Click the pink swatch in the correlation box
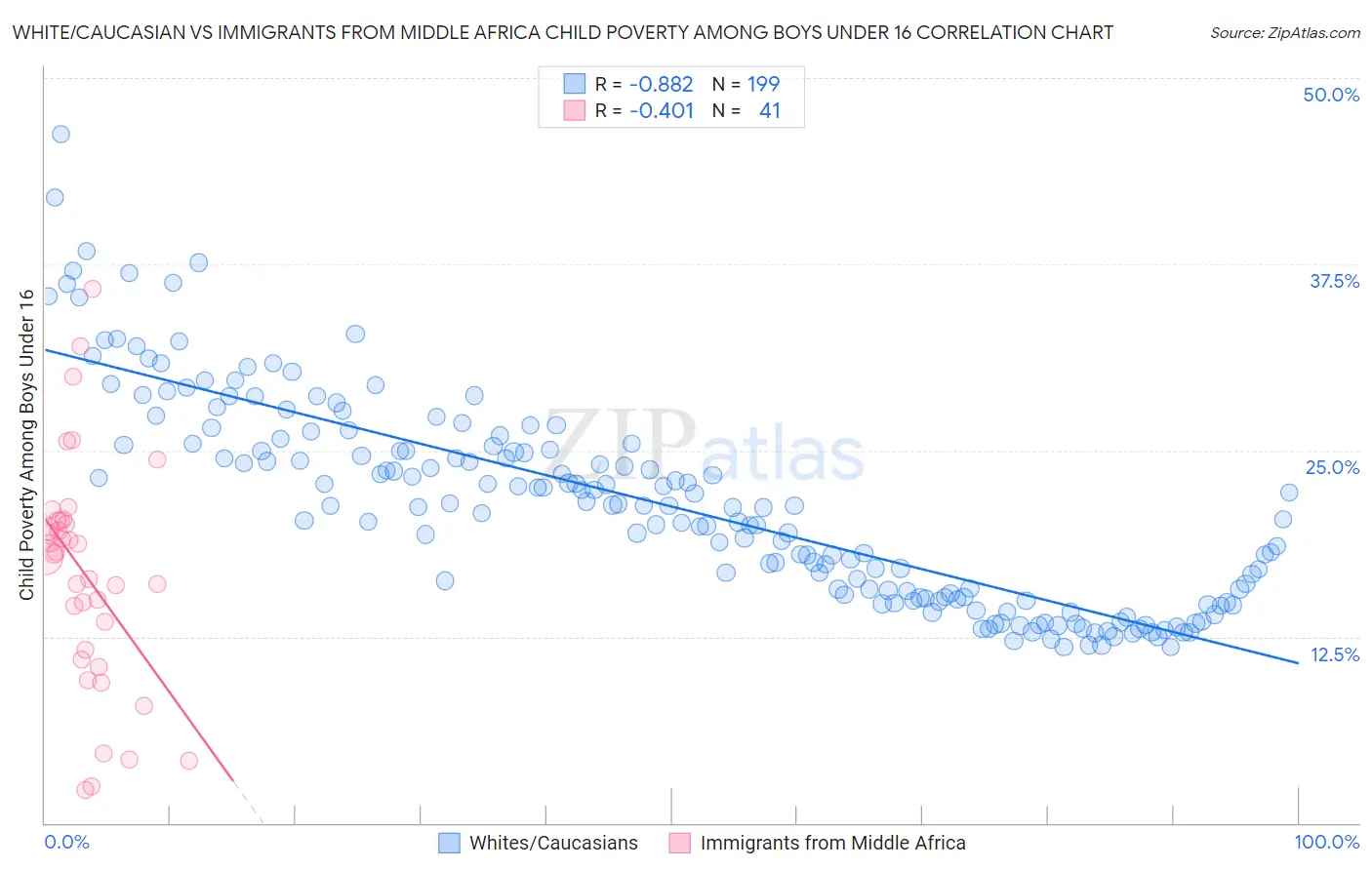 click(x=574, y=110)
